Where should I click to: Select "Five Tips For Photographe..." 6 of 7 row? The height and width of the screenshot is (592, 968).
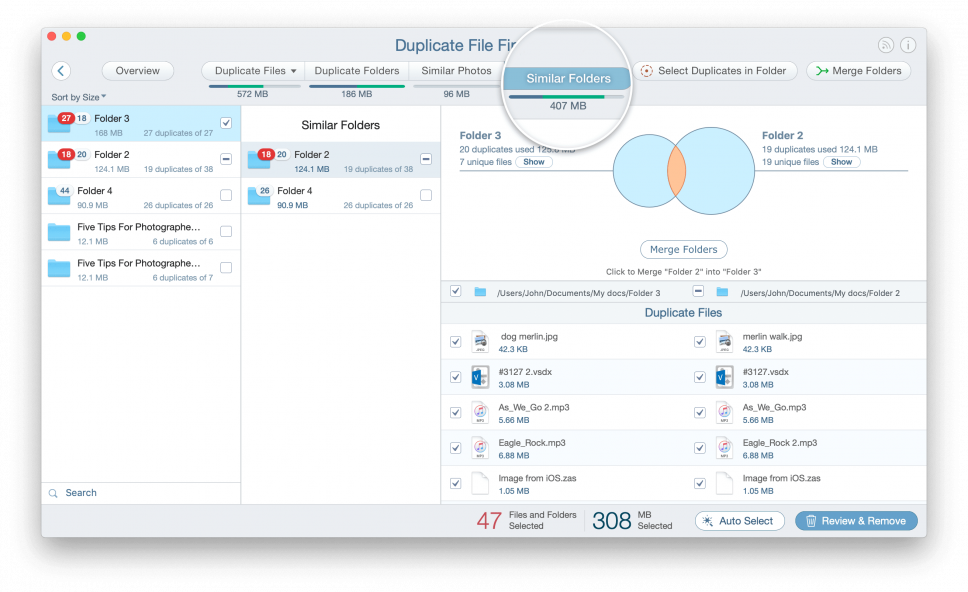[x=141, y=268]
